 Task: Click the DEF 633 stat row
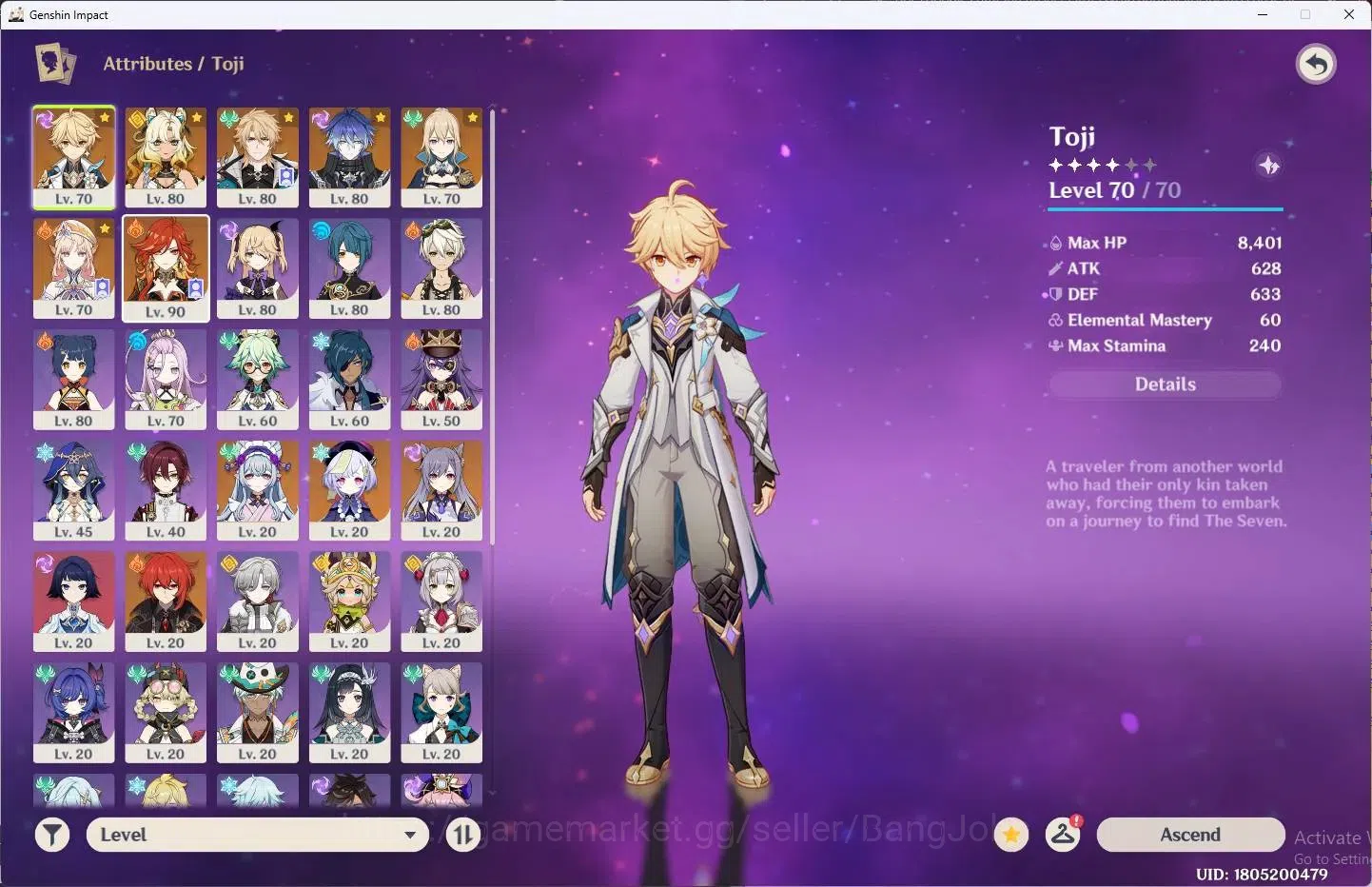[1165, 294]
